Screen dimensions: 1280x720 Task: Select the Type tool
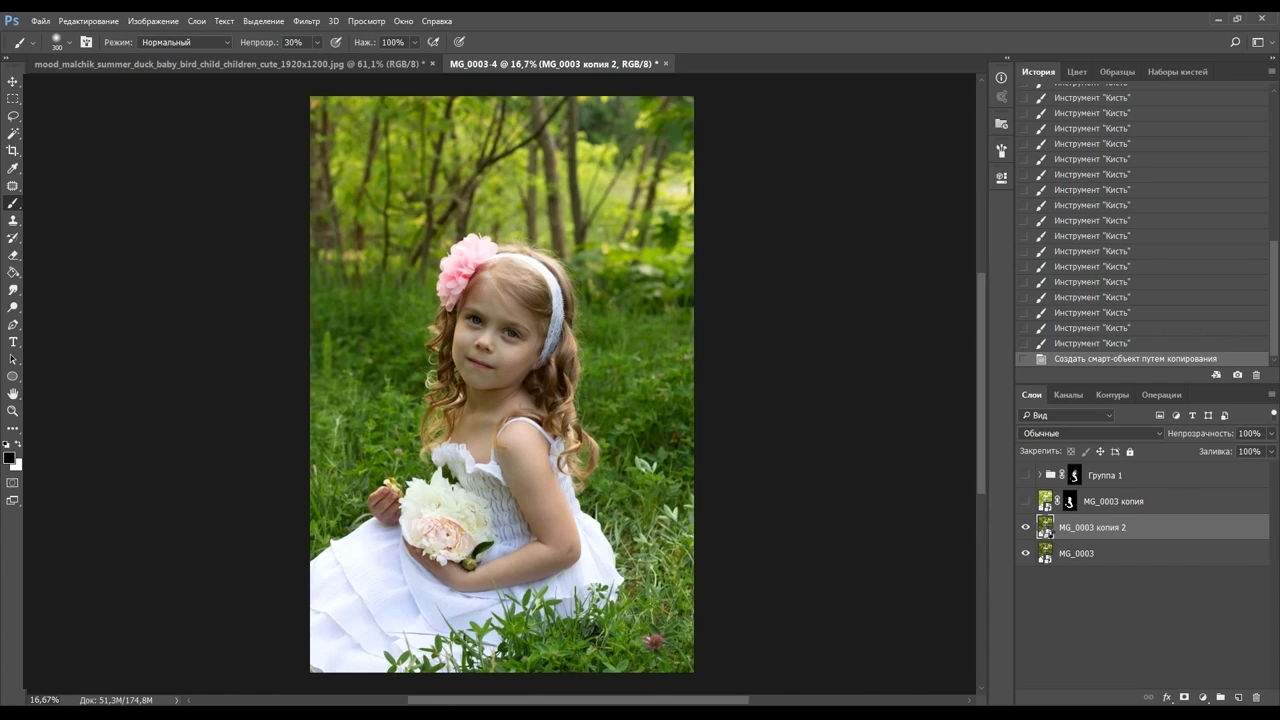pos(13,342)
